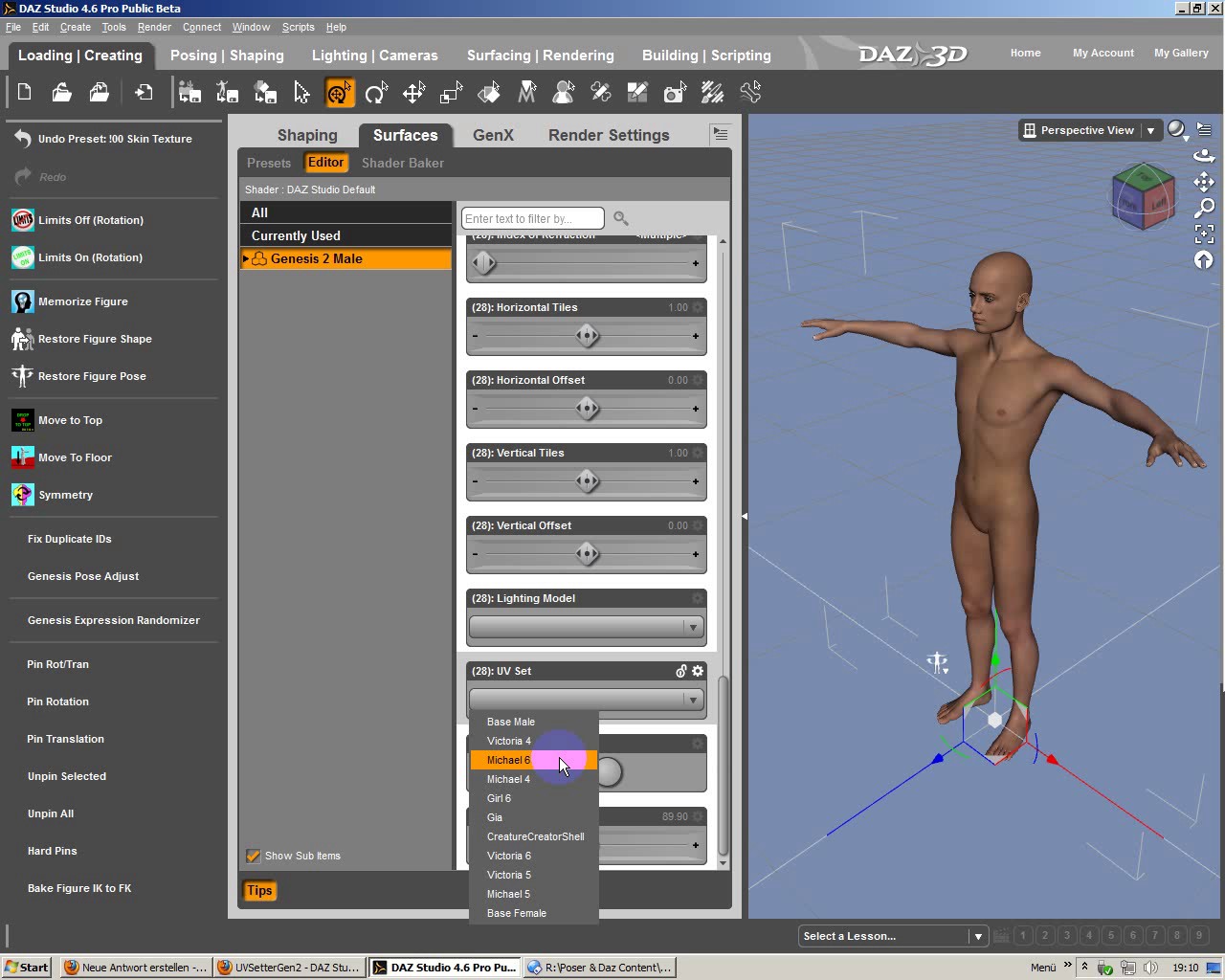
Task: Open the UV Set gear options
Action: [698, 671]
